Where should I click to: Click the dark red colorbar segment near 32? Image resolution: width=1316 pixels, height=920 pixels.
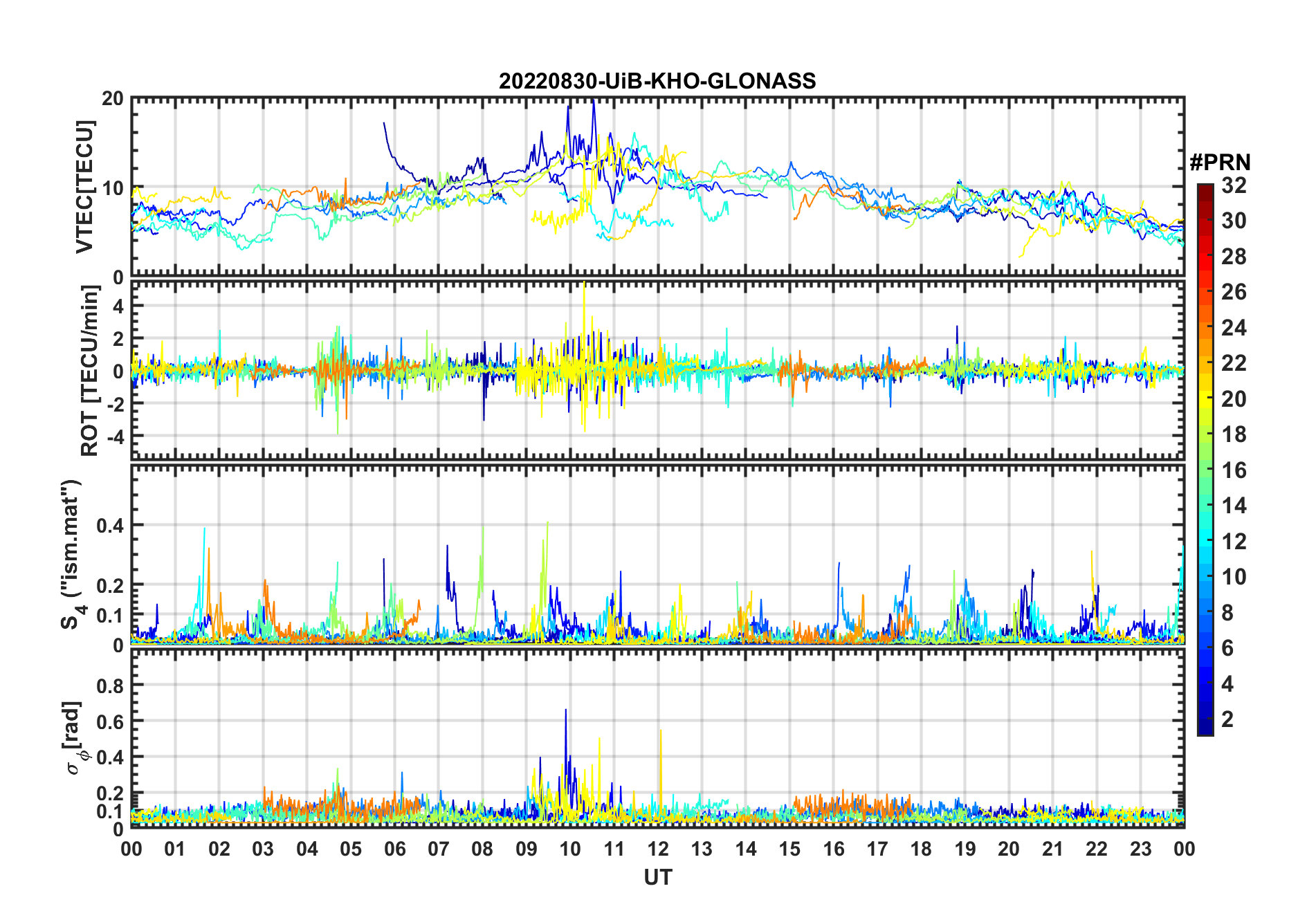tap(1205, 193)
